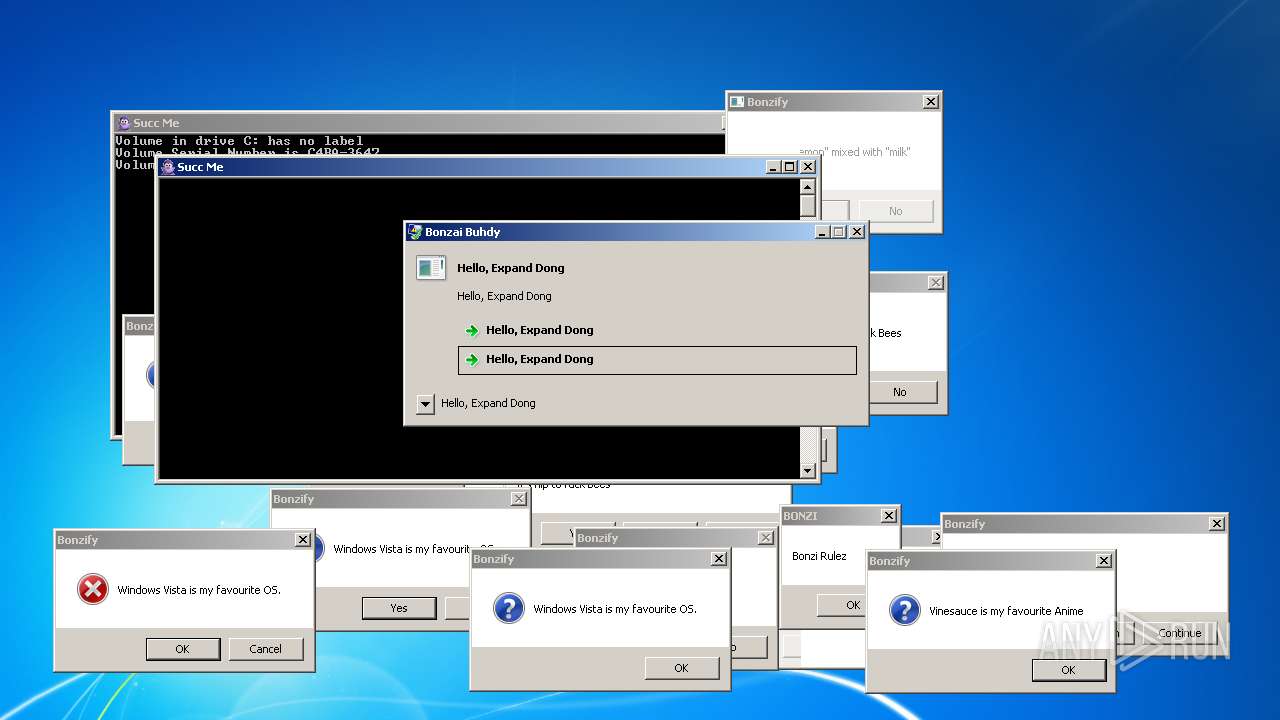Click the red error icon in Windows Vista dialog
This screenshot has width=1280, height=720.
click(92, 590)
